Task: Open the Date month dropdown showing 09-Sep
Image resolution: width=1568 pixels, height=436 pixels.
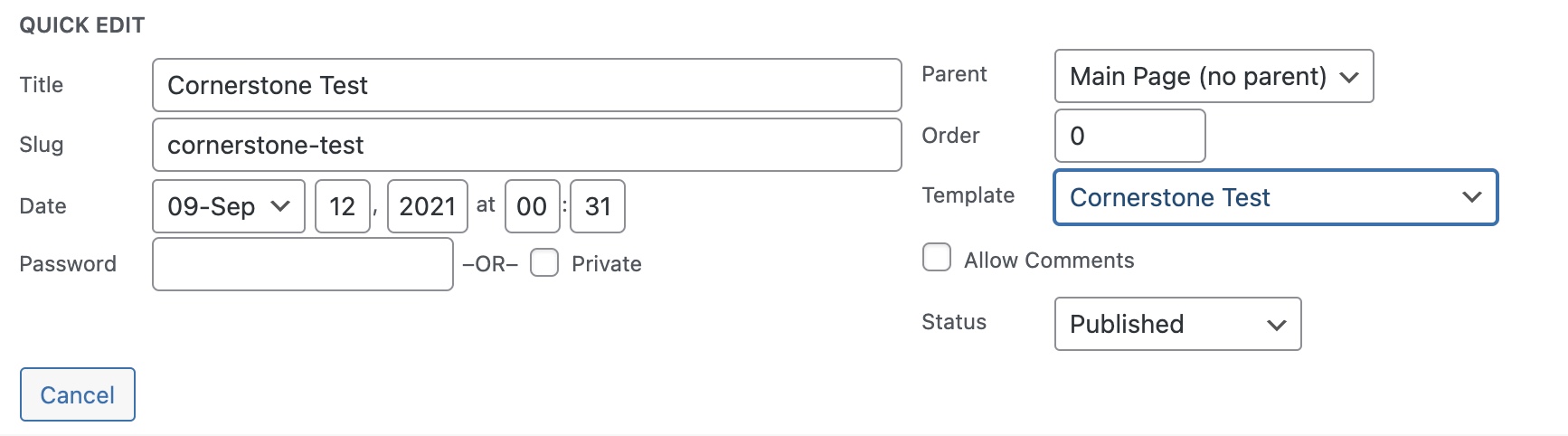Action: 228,206
